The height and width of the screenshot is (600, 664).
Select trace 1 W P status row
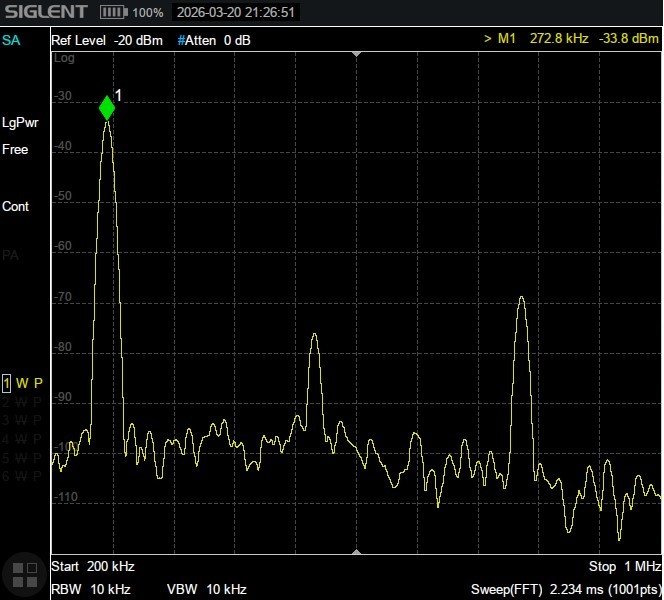pos(22,383)
